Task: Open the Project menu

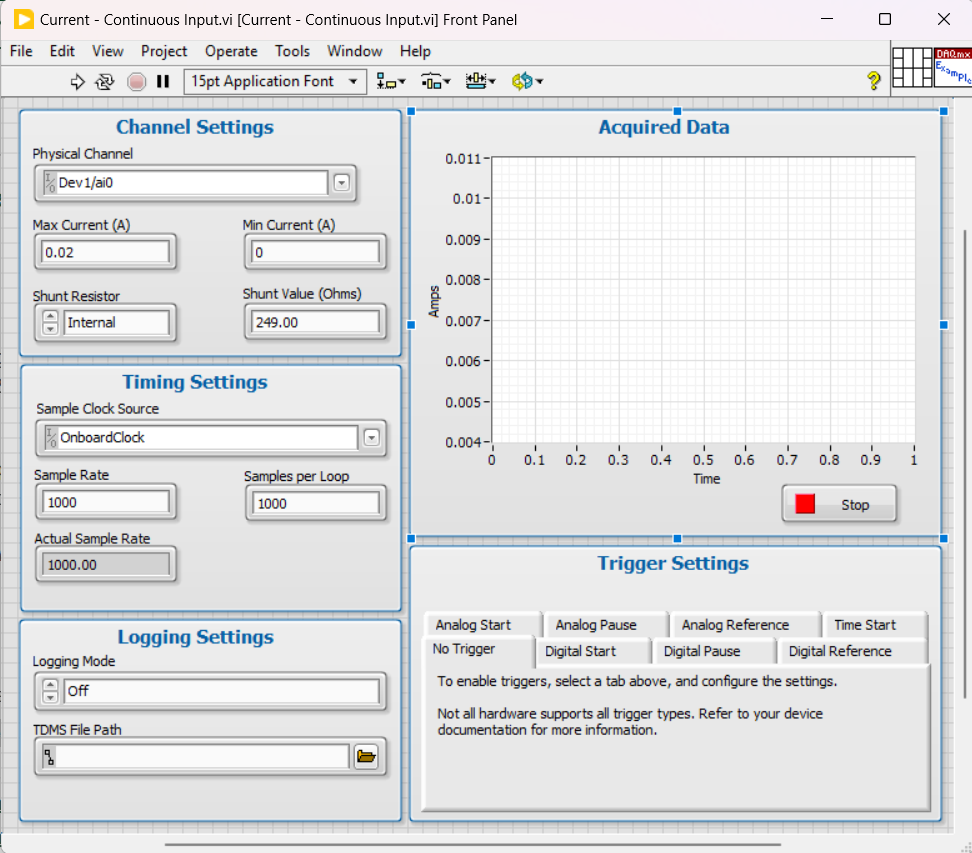Action: [x=164, y=51]
